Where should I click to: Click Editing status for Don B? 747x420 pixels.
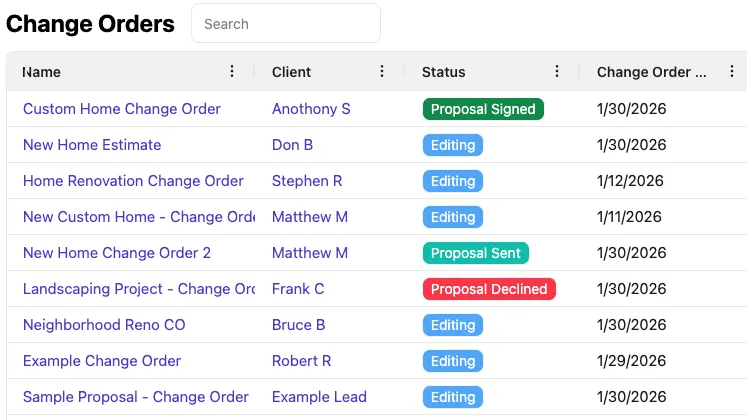click(453, 145)
